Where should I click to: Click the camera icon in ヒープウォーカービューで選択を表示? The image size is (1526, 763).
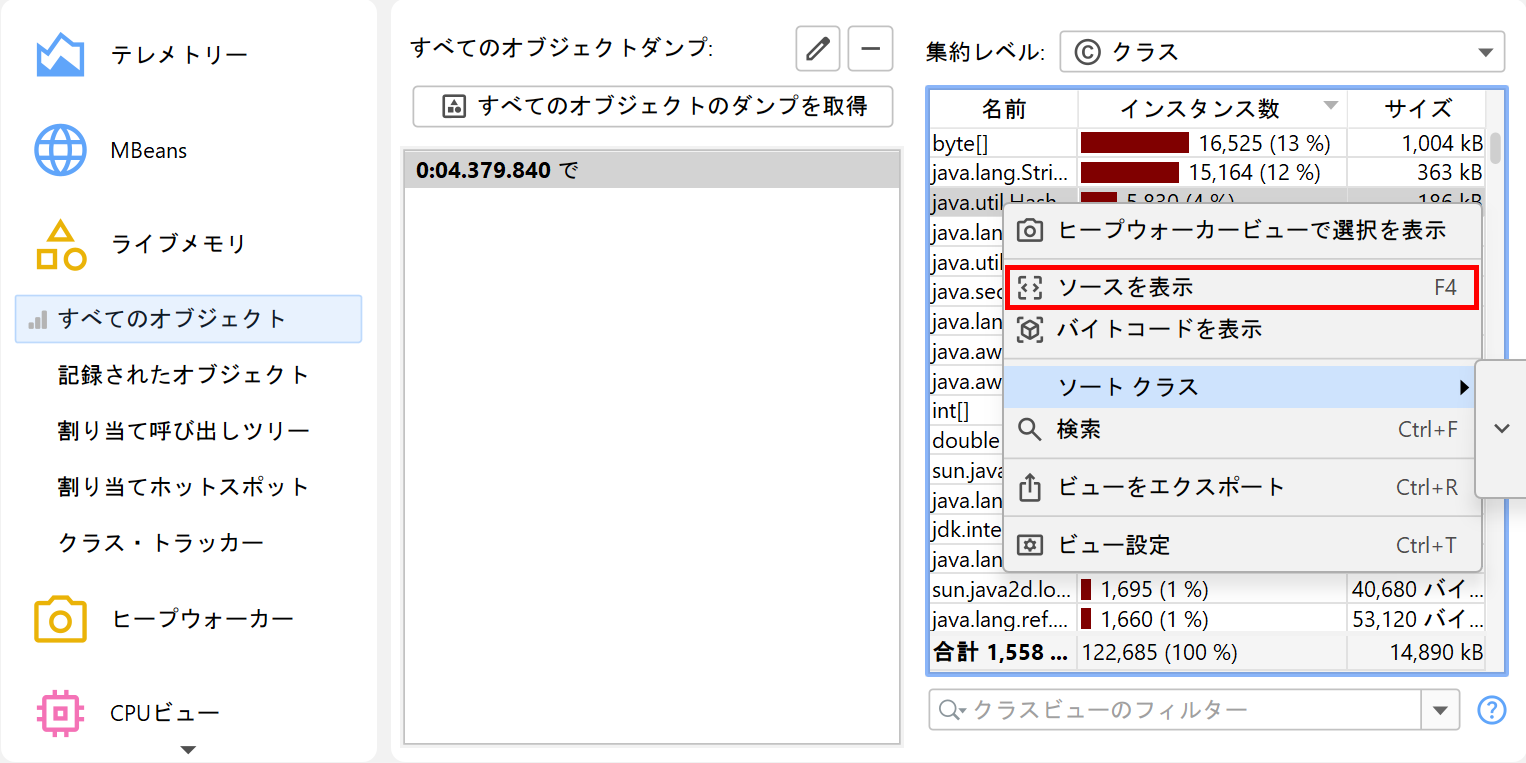coord(1030,231)
